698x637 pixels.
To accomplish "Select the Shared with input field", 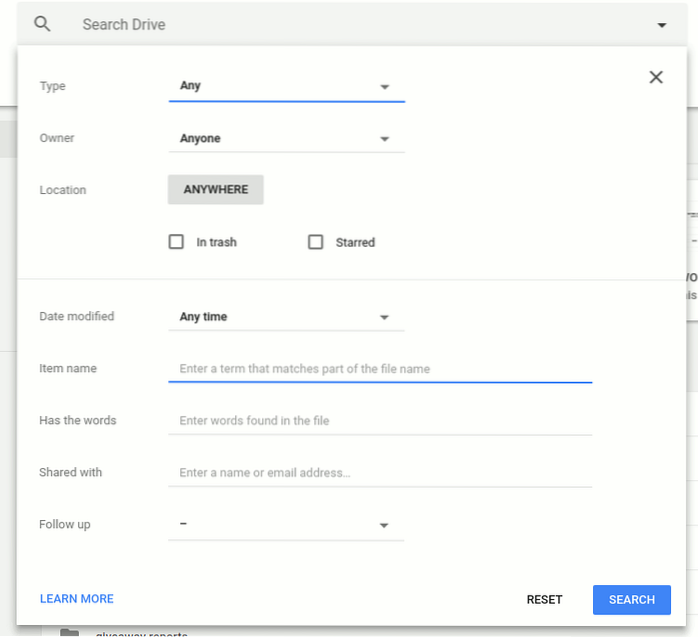I will (x=380, y=473).
